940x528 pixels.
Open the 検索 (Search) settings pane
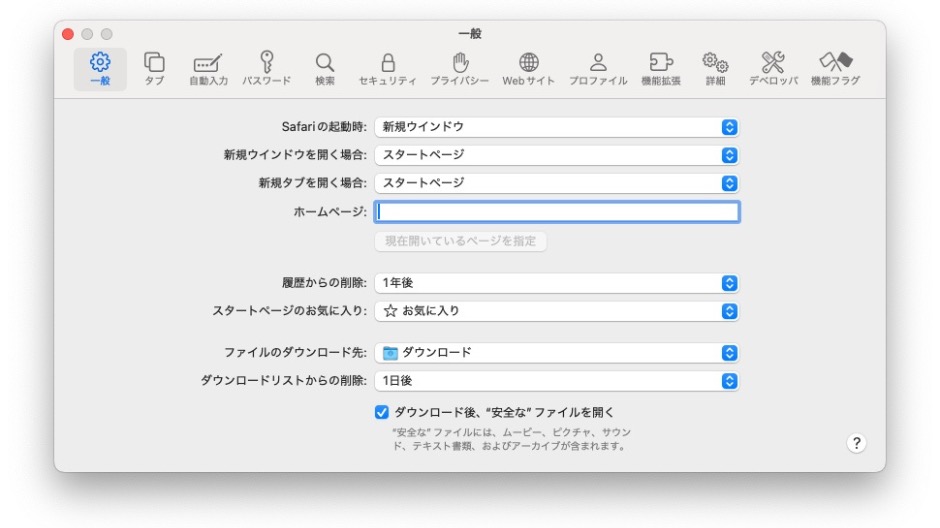pos(324,69)
